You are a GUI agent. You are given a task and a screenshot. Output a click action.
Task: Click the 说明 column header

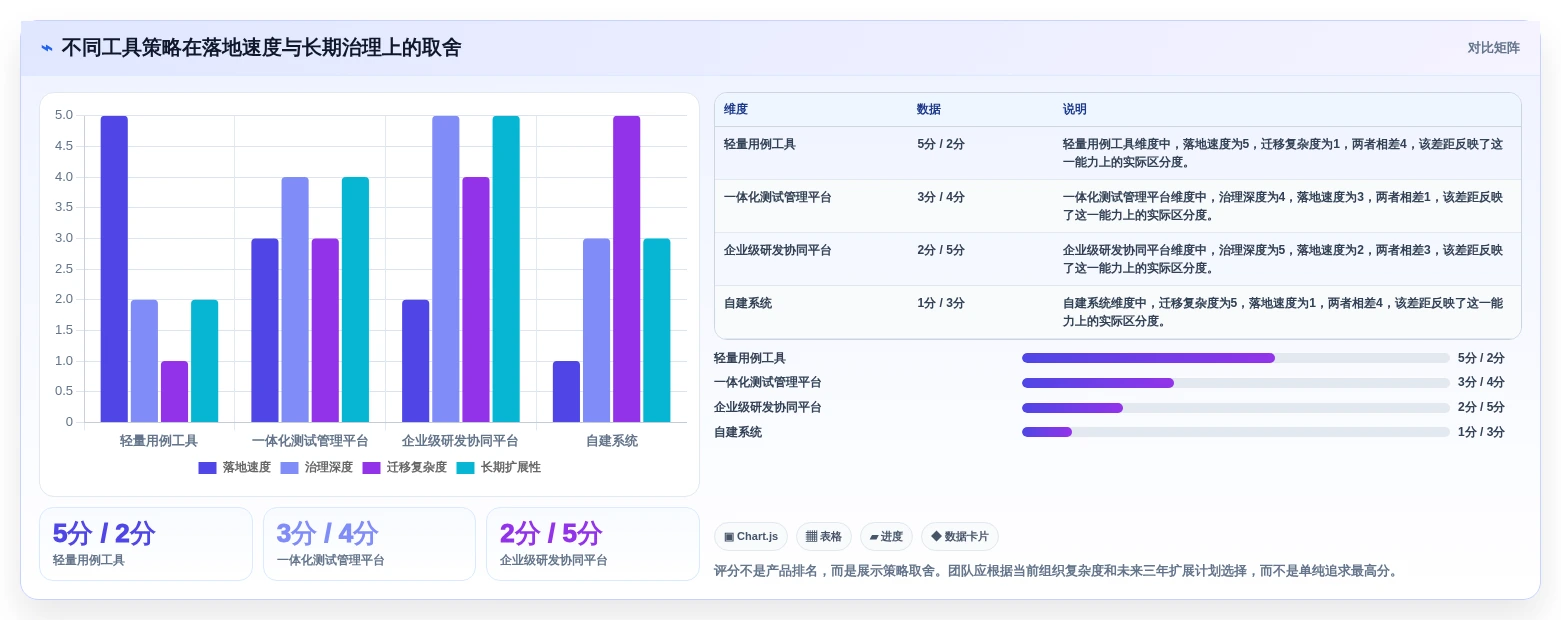(1075, 110)
